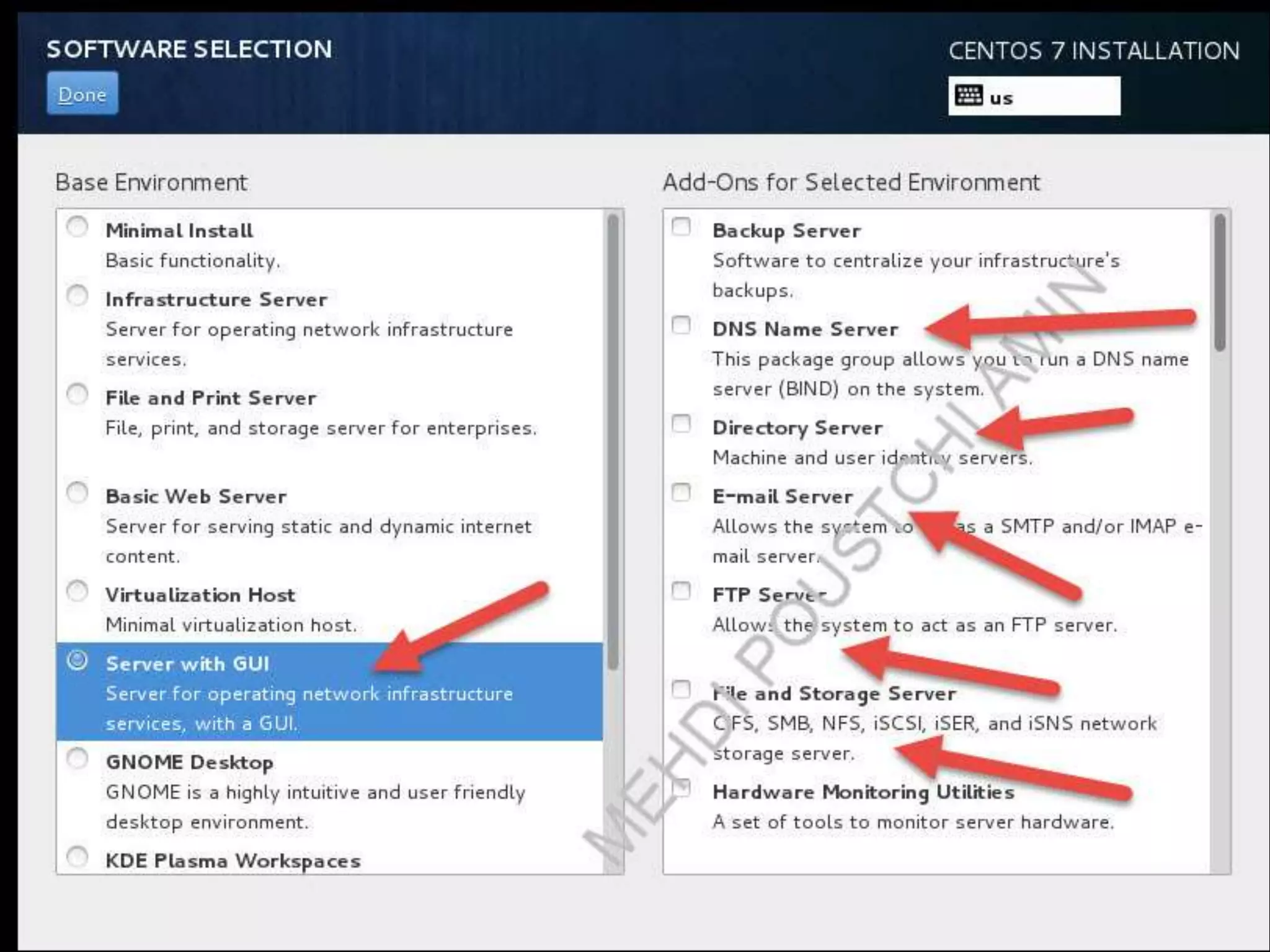Image resolution: width=1270 pixels, height=952 pixels.
Task: Click the Done button
Action: [x=82, y=94]
